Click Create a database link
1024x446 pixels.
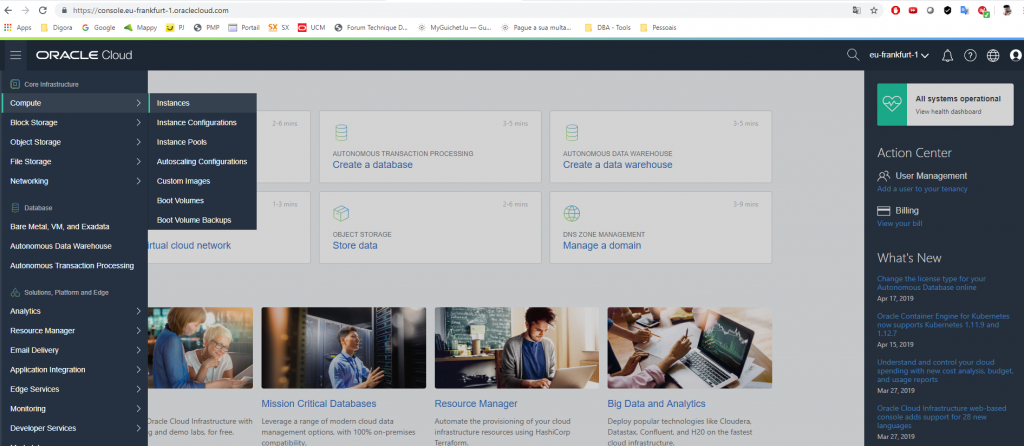point(372,165)
